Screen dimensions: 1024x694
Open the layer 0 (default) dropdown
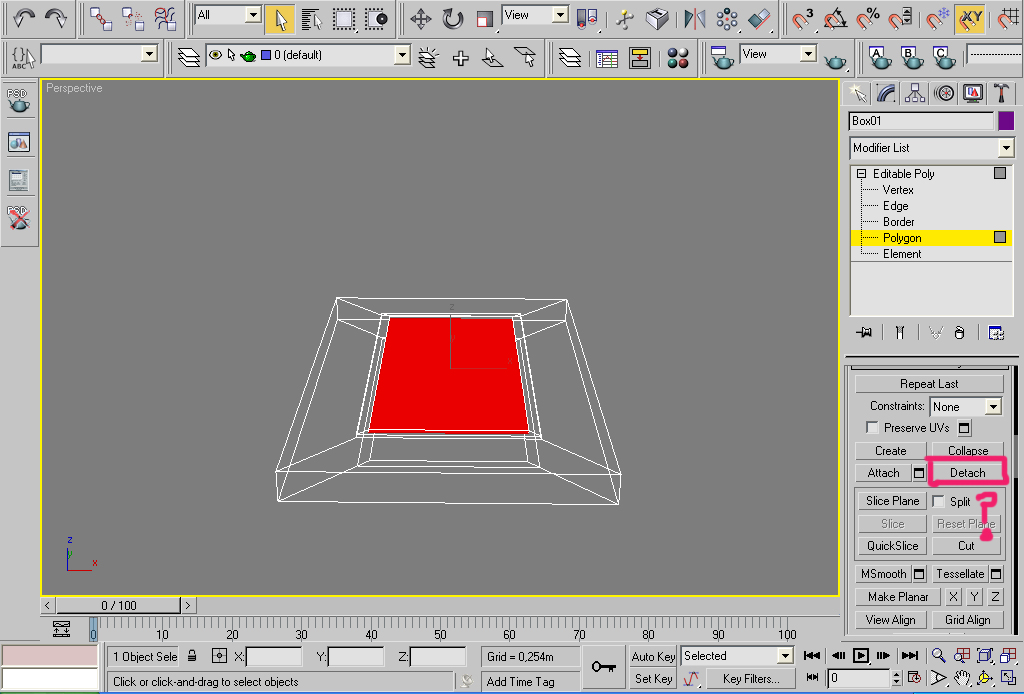pos(308,55)
